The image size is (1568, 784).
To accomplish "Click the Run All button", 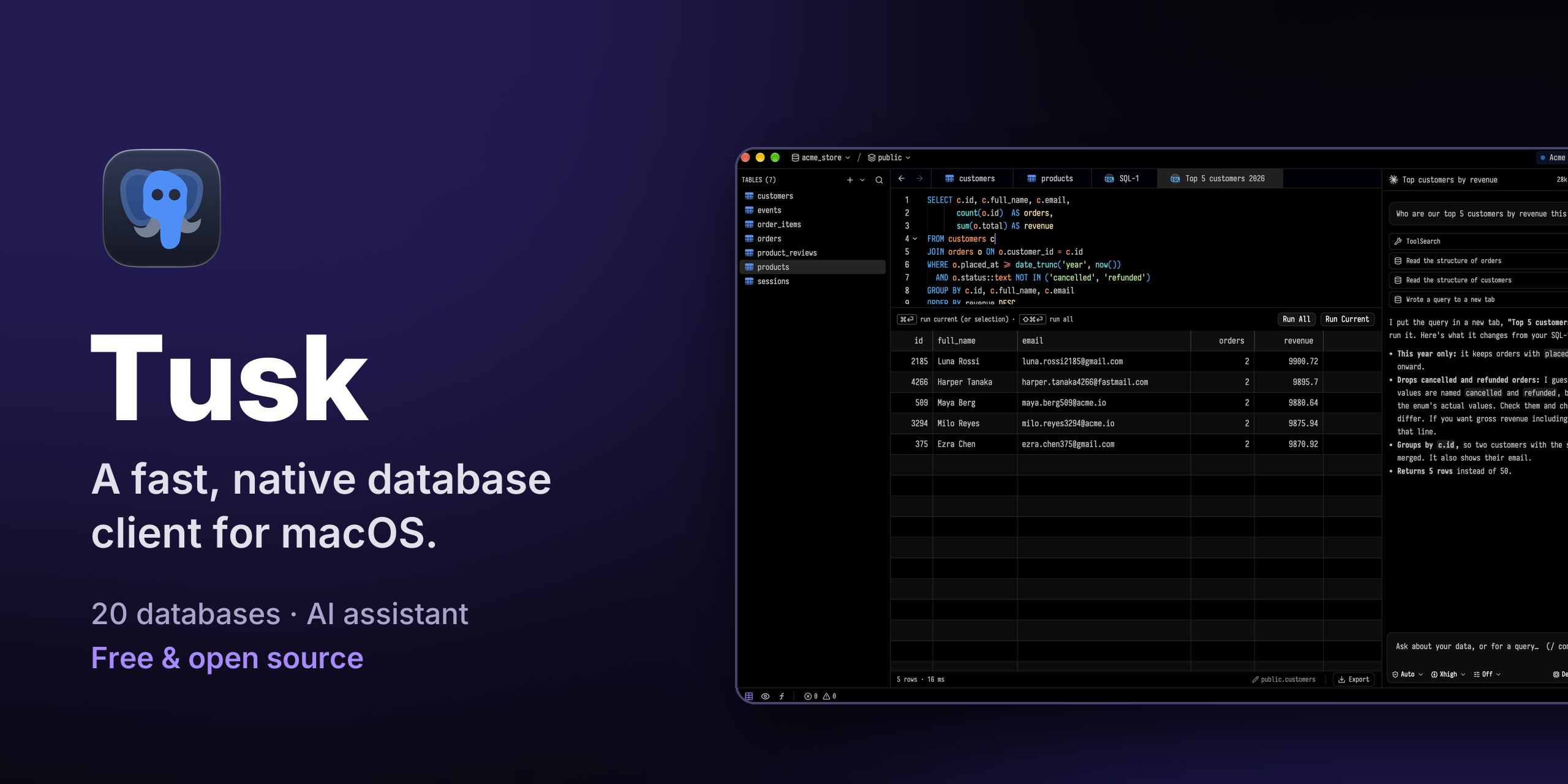I will (x=1296, y=319).
